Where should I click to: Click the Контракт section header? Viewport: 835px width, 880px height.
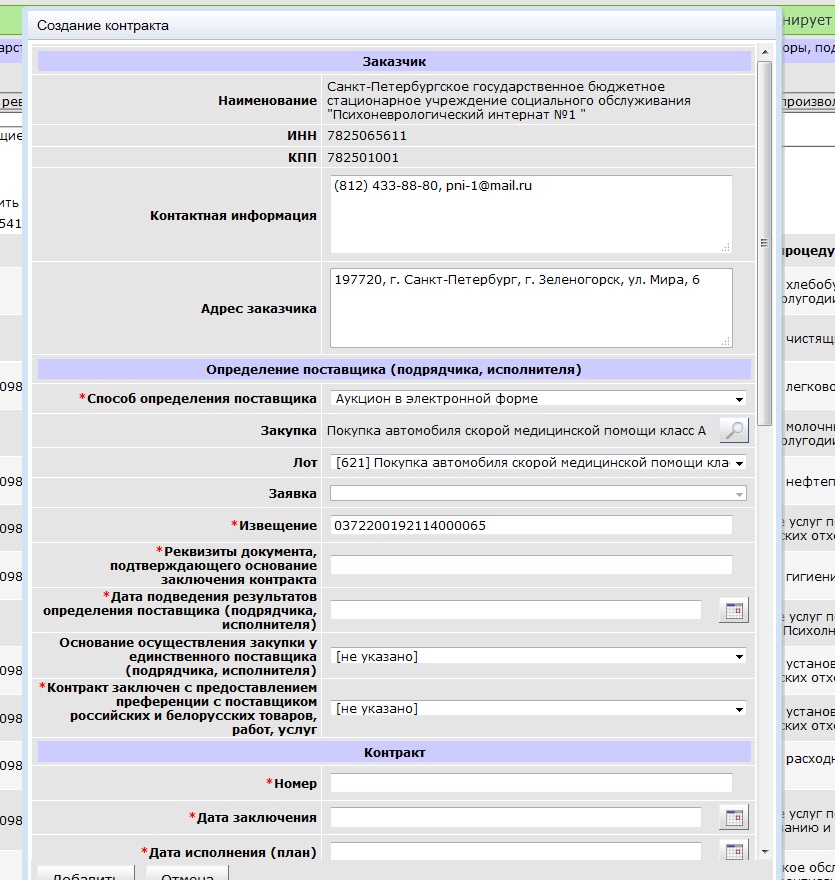394,753
